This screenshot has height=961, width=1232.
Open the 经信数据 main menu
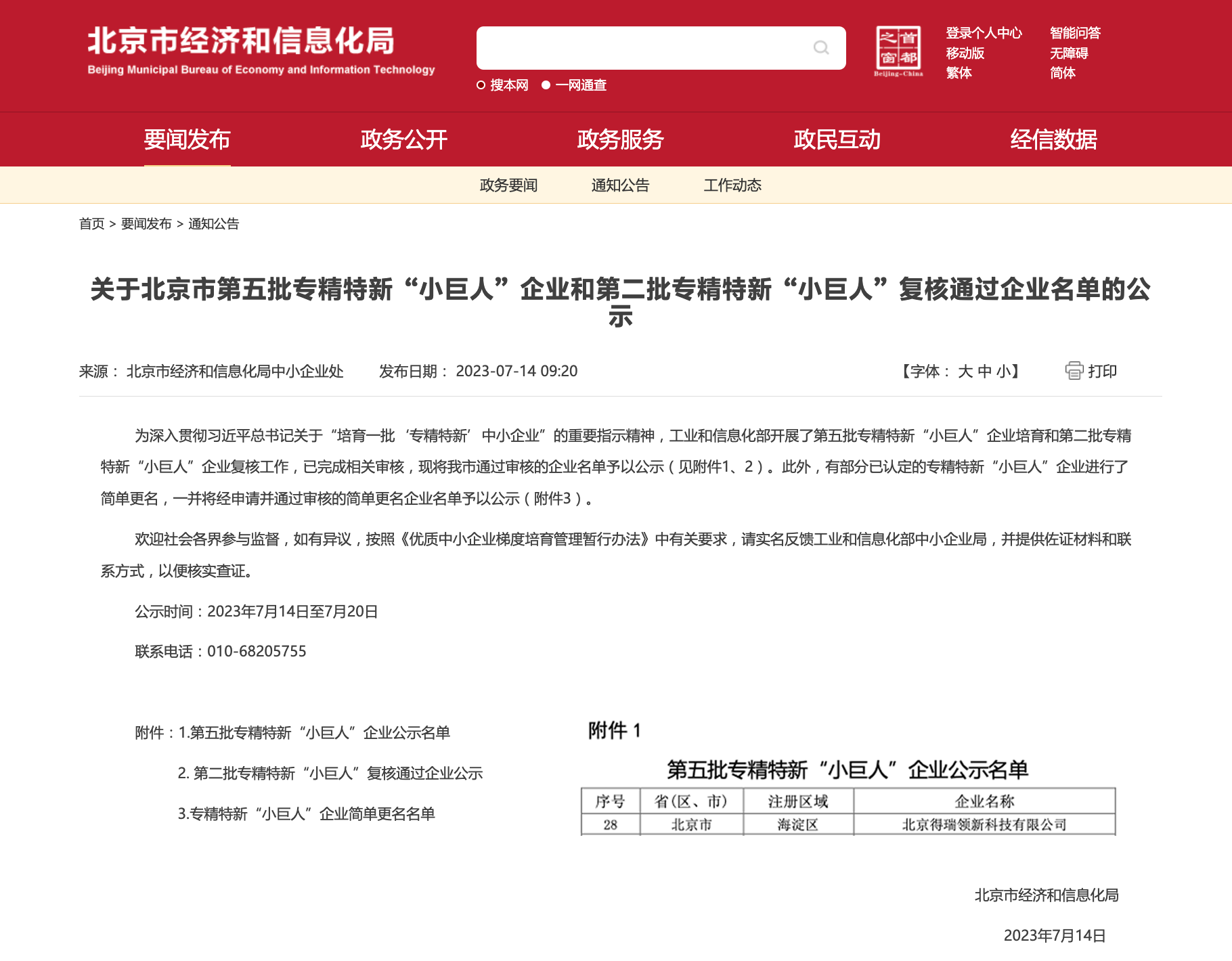(x=1053, y=139)
